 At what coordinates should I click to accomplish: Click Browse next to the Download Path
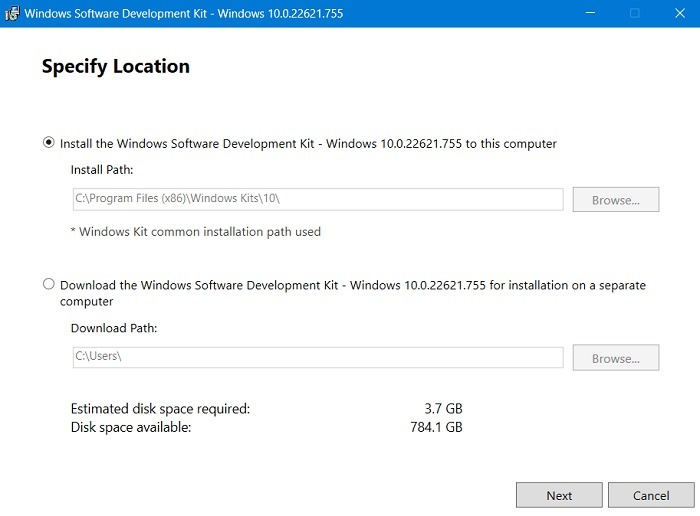point(616,358)
